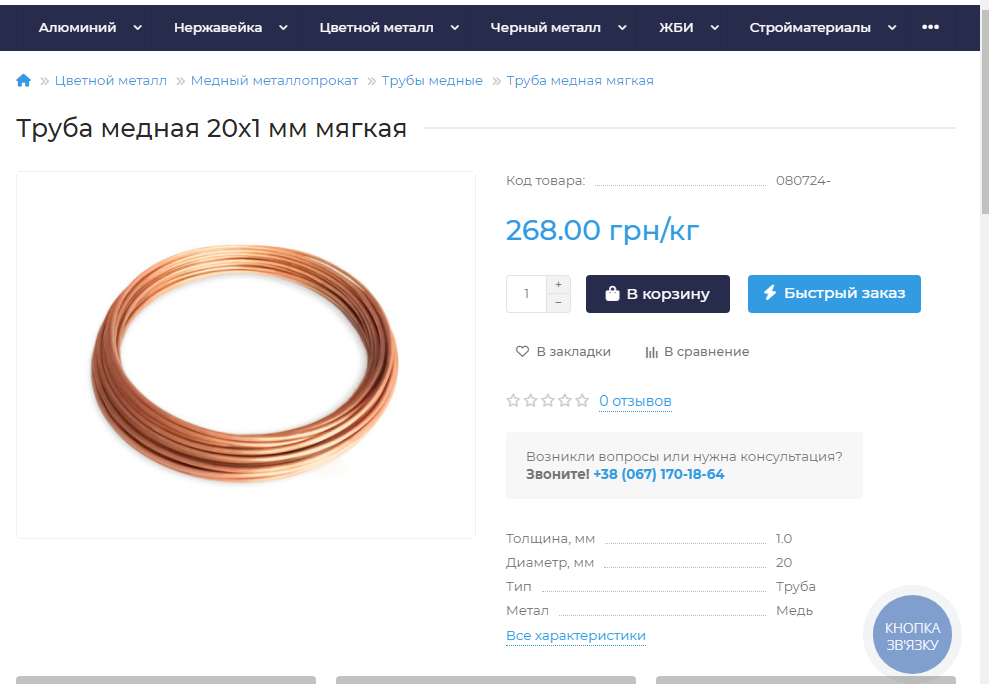
Task: Open the three-dots more categories menu
Action: (x=930, y=27)
